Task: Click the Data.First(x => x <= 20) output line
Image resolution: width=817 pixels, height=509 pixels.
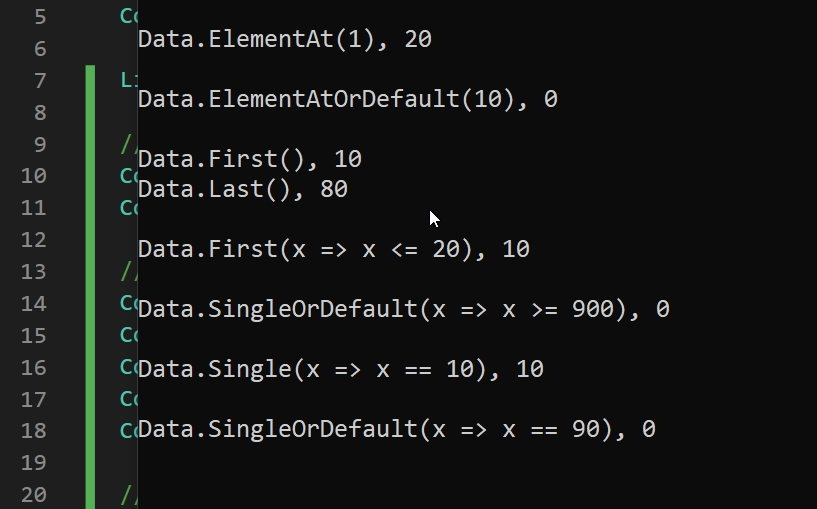Action: pyautogui.click(x=333, y=249)
